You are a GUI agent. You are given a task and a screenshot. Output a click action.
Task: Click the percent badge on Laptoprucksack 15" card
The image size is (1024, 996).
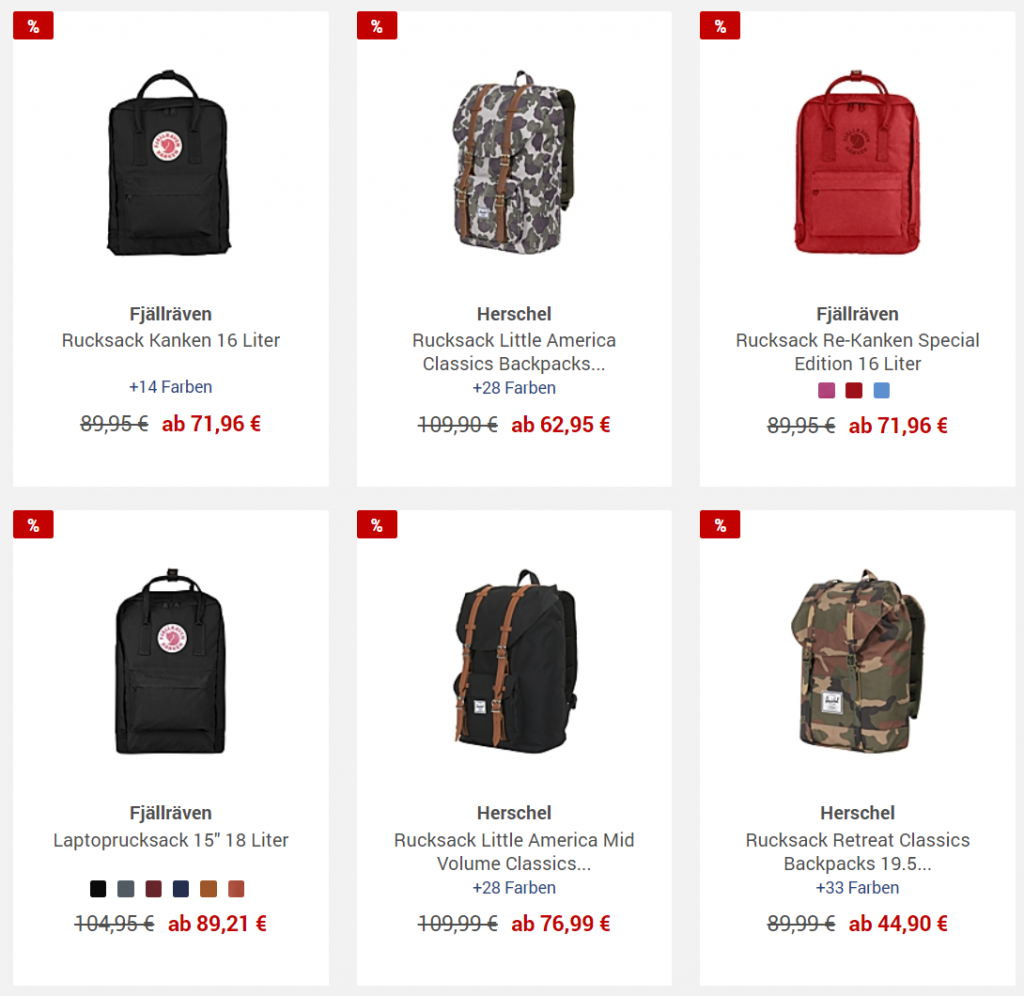33,524
